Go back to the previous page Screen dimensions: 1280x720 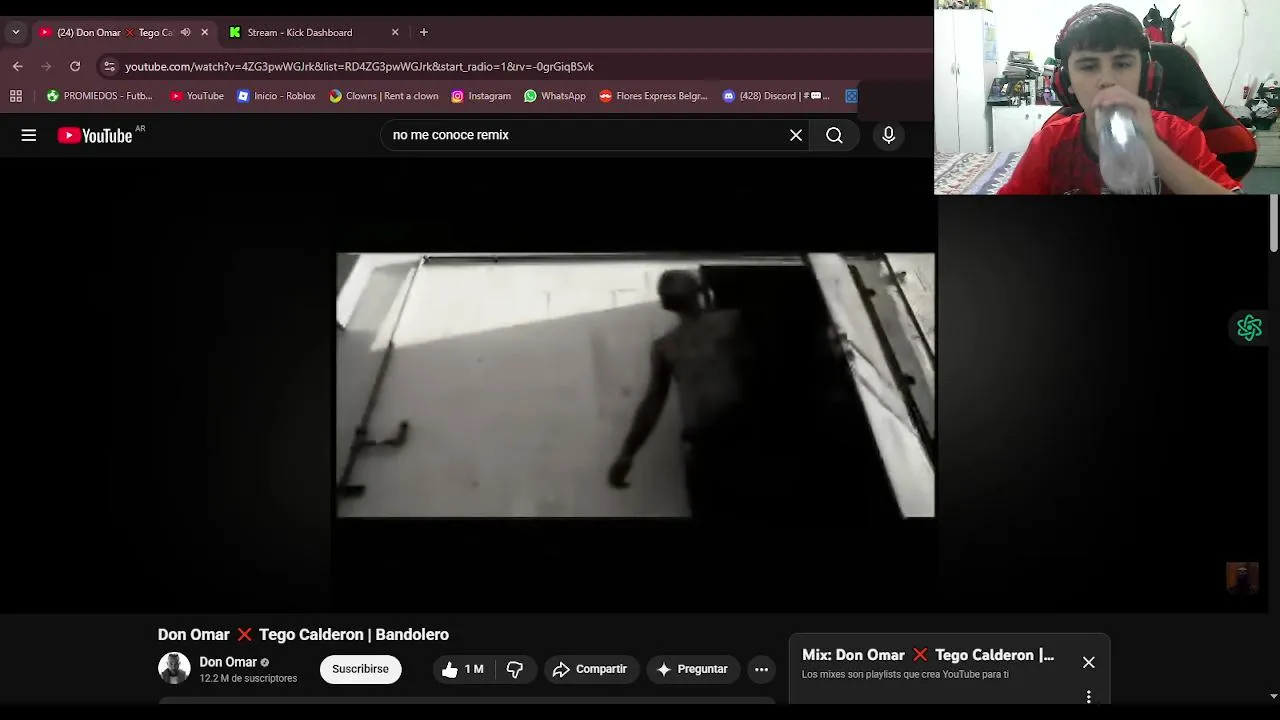point(18,66)
